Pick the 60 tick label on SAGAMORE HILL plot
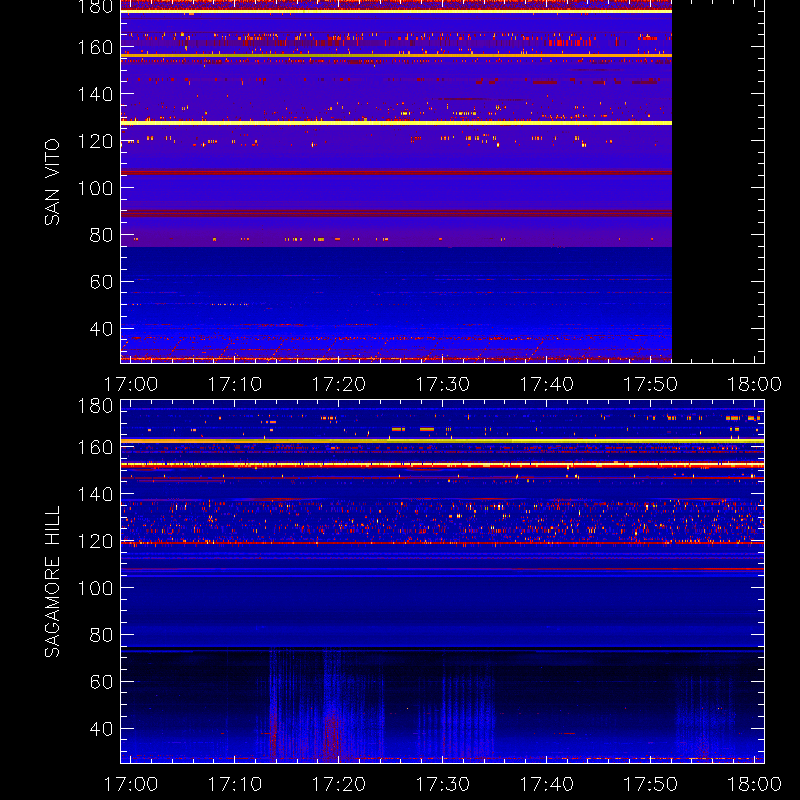This screenshot has height=800, width=800. 101,682
